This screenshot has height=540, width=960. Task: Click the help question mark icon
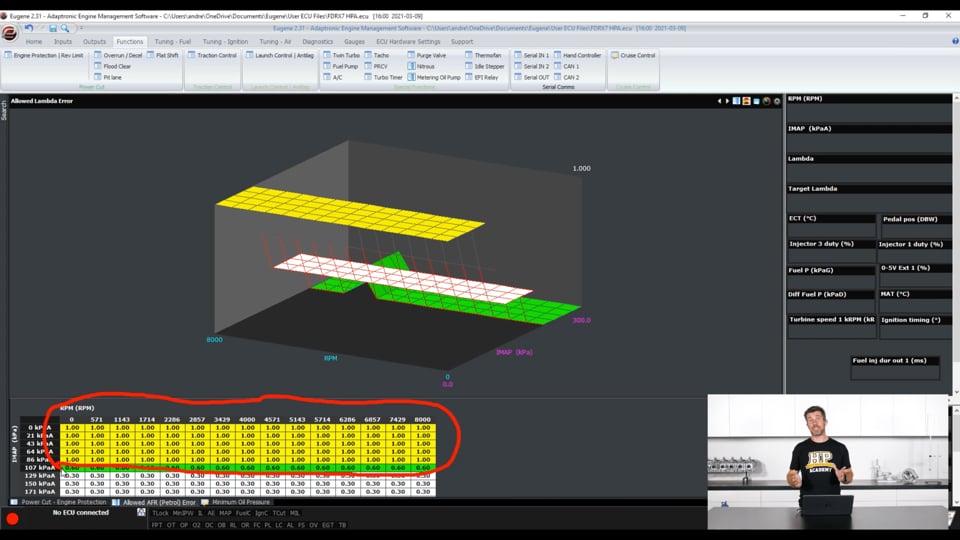pos(955,41)
